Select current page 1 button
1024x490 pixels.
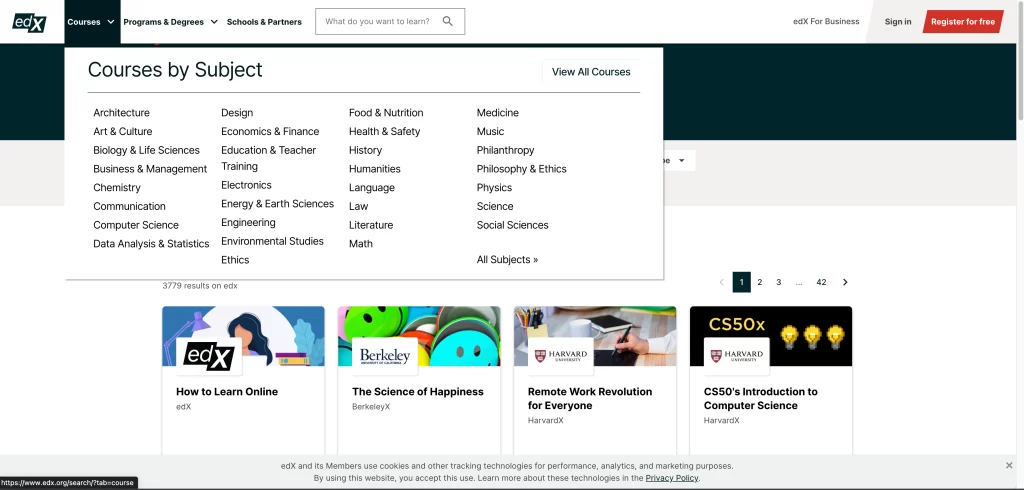click(x=741, y=282)
